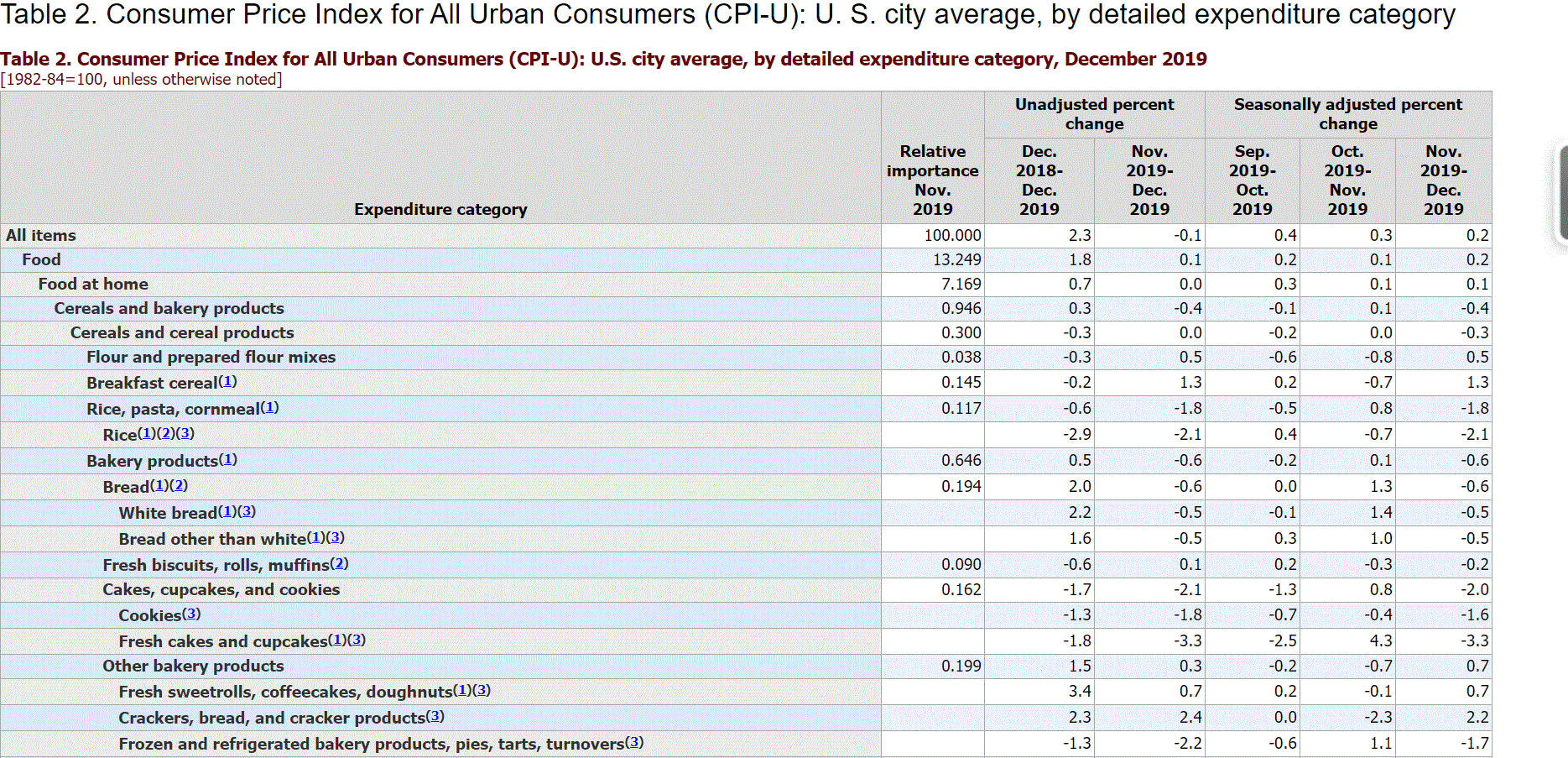Select the All items row label
This screenshot has height=758, width=1568.
click(x=41, y=235)
